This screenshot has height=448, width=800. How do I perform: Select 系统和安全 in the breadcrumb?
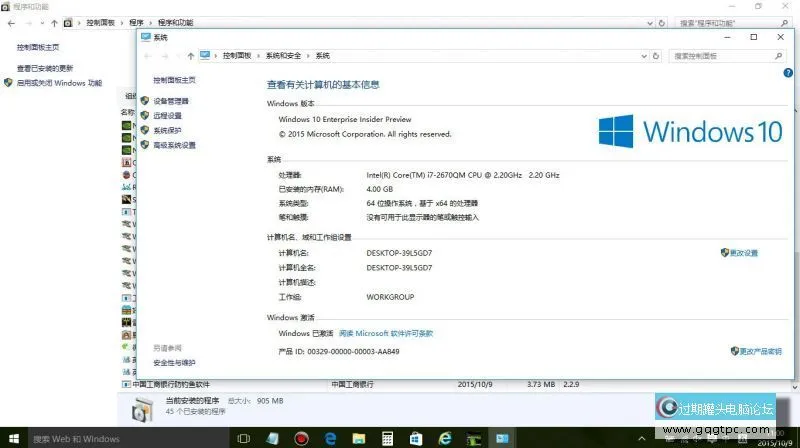283,56
